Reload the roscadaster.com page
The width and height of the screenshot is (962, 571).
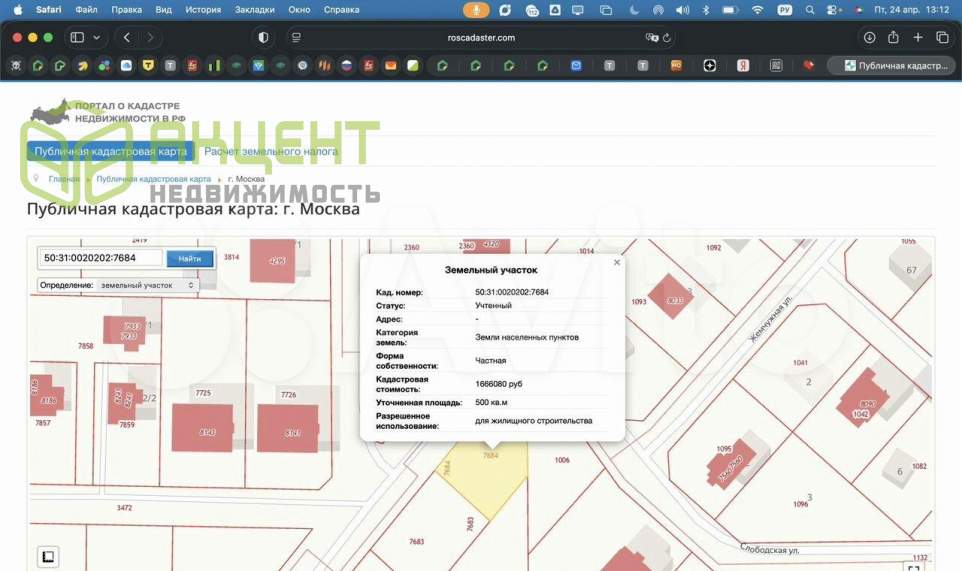click(x=666, y=37)
